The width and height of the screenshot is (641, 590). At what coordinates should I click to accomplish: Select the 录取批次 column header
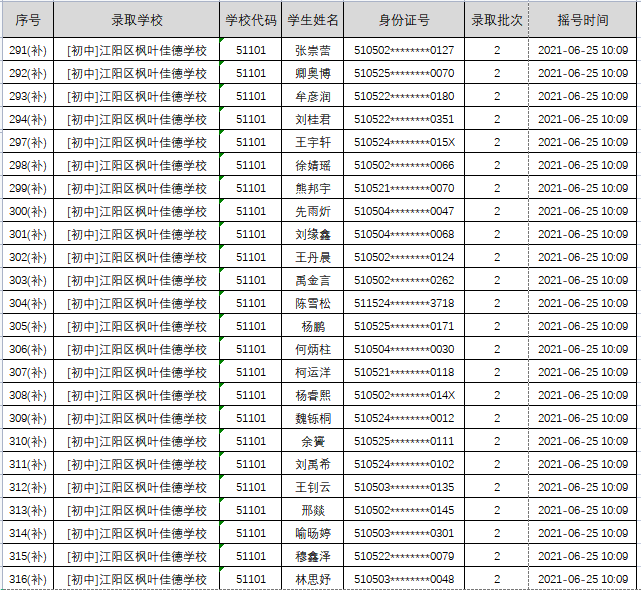[497, 20]
